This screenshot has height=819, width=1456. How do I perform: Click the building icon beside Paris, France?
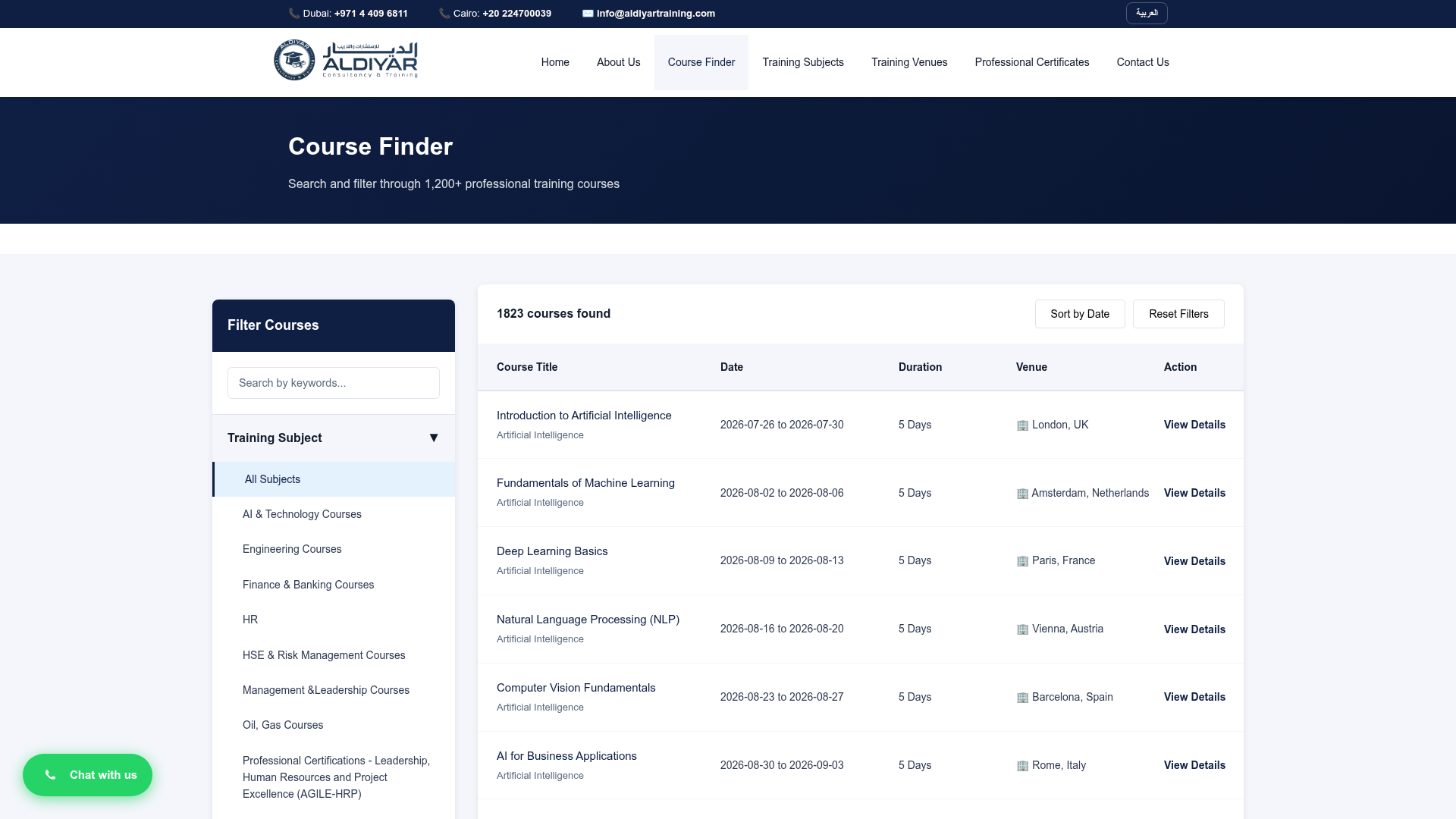pos(1022,561)
